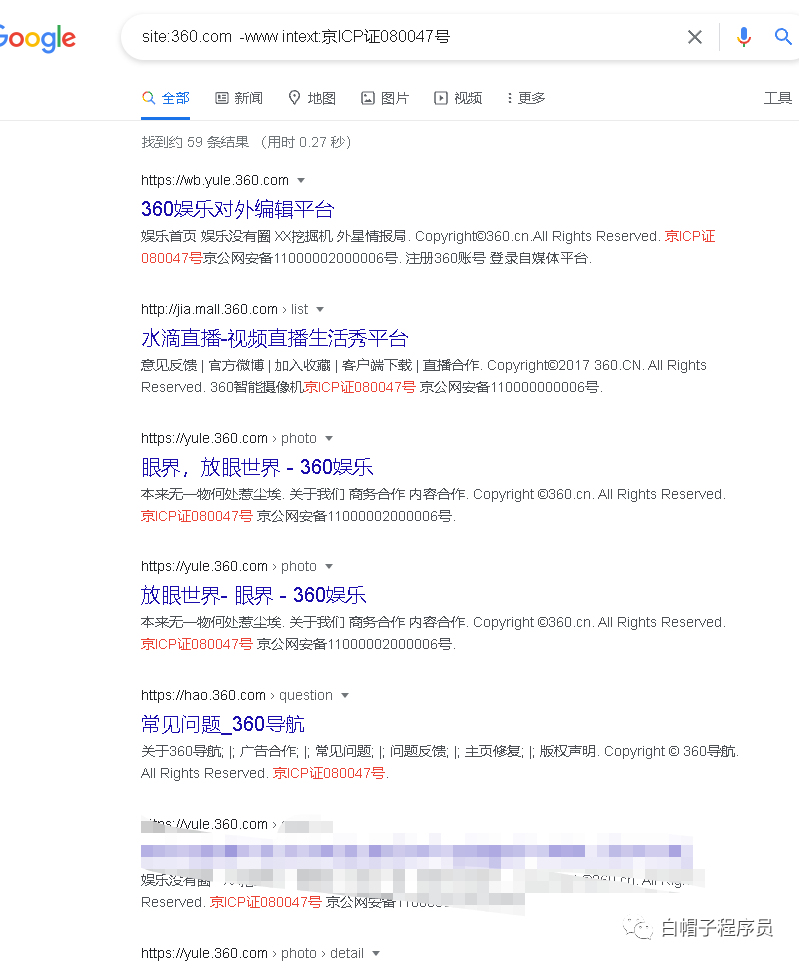
Task: Click the 图片 tab image icon
Action: (368, 98)
